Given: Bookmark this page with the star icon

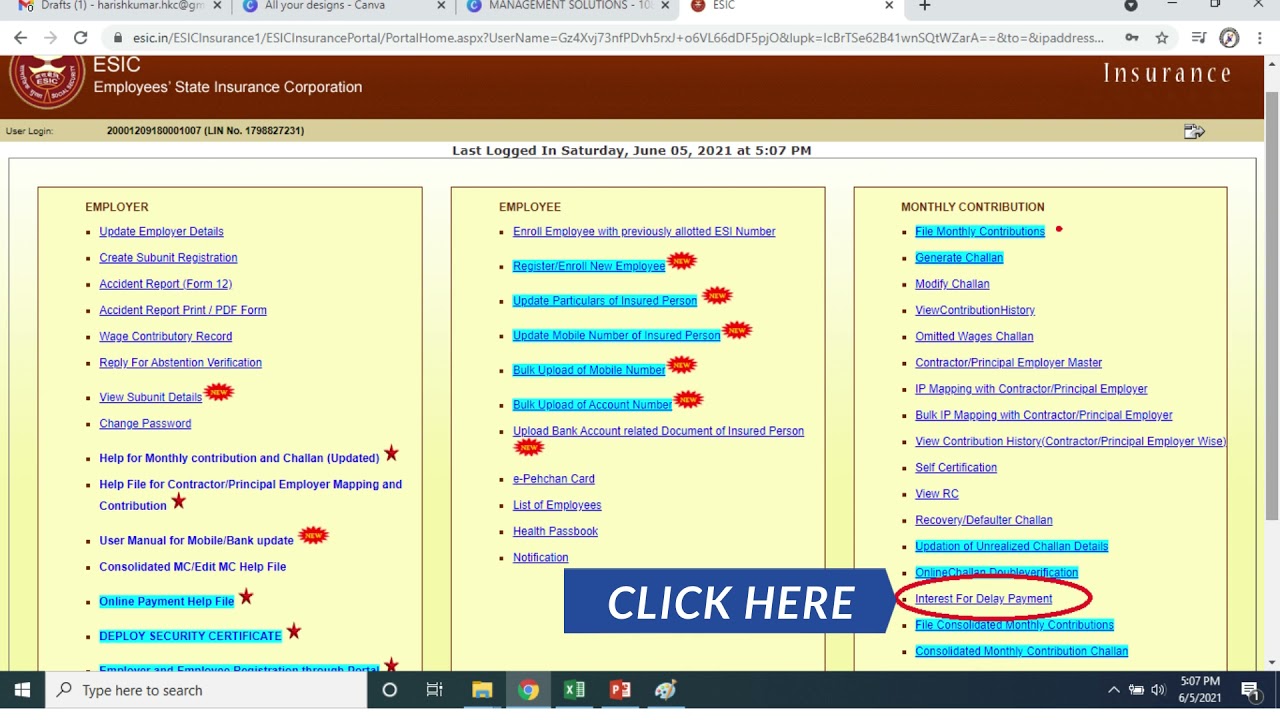Looking at the screenshot, I should 1161,38.
